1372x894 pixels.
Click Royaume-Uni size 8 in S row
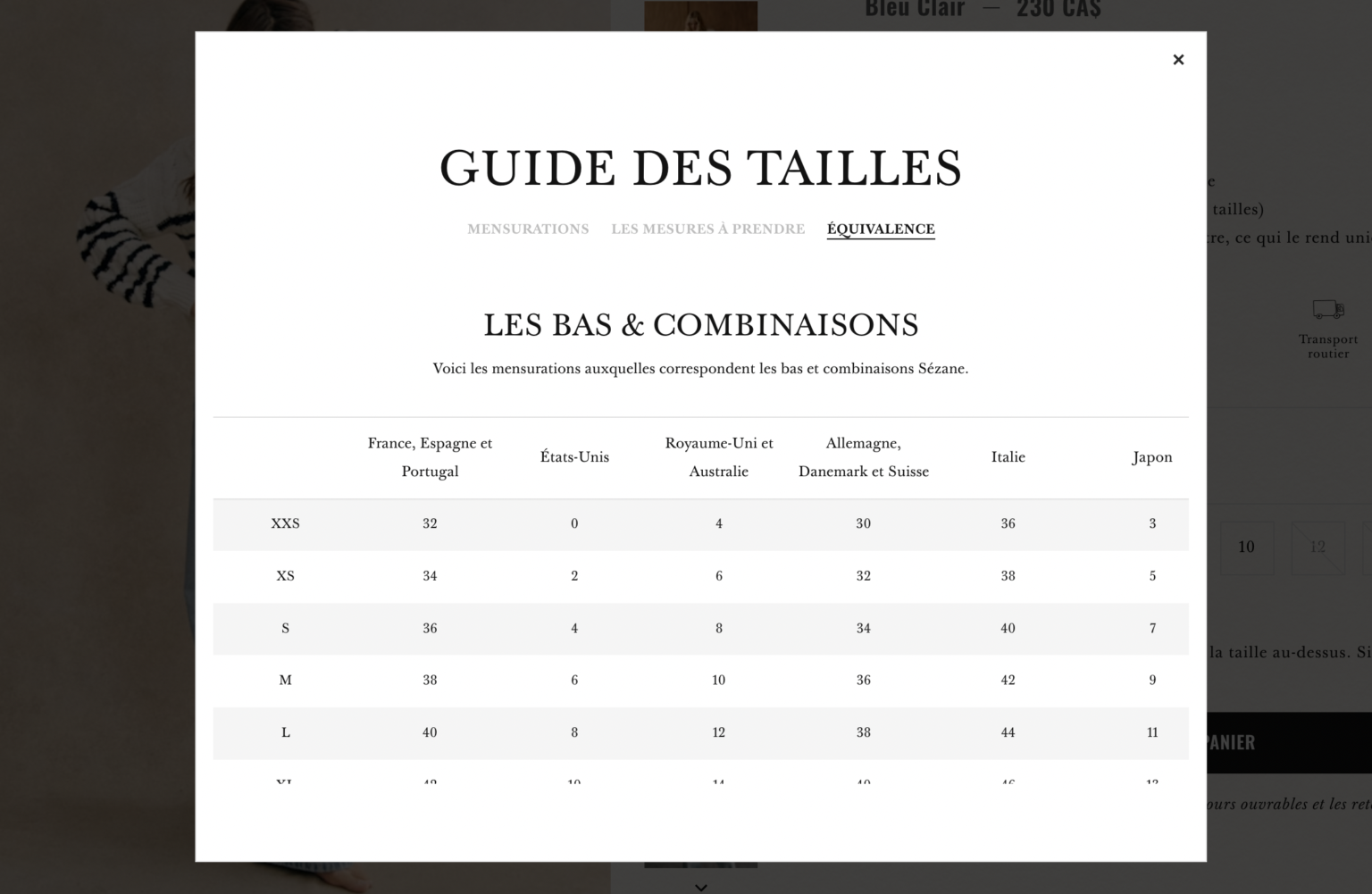coord(719,629)
